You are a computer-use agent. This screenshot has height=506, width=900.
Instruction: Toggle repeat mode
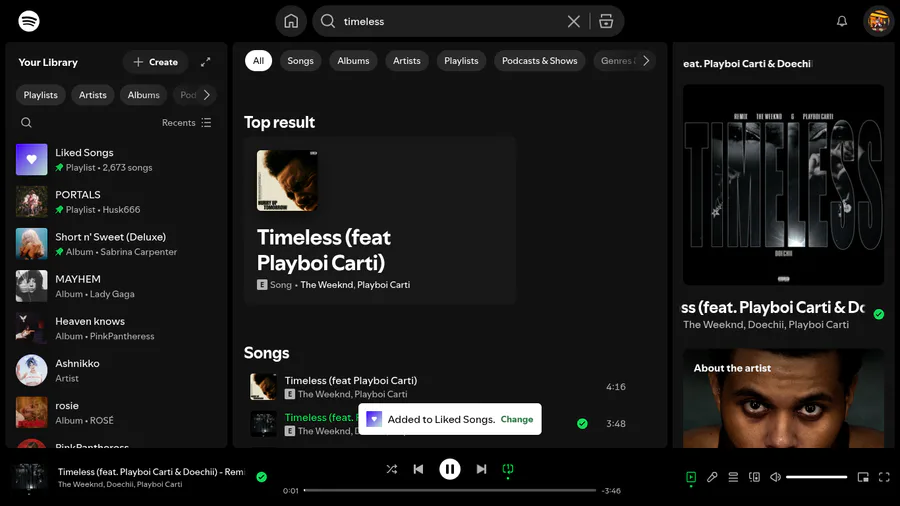coord(508,469)
